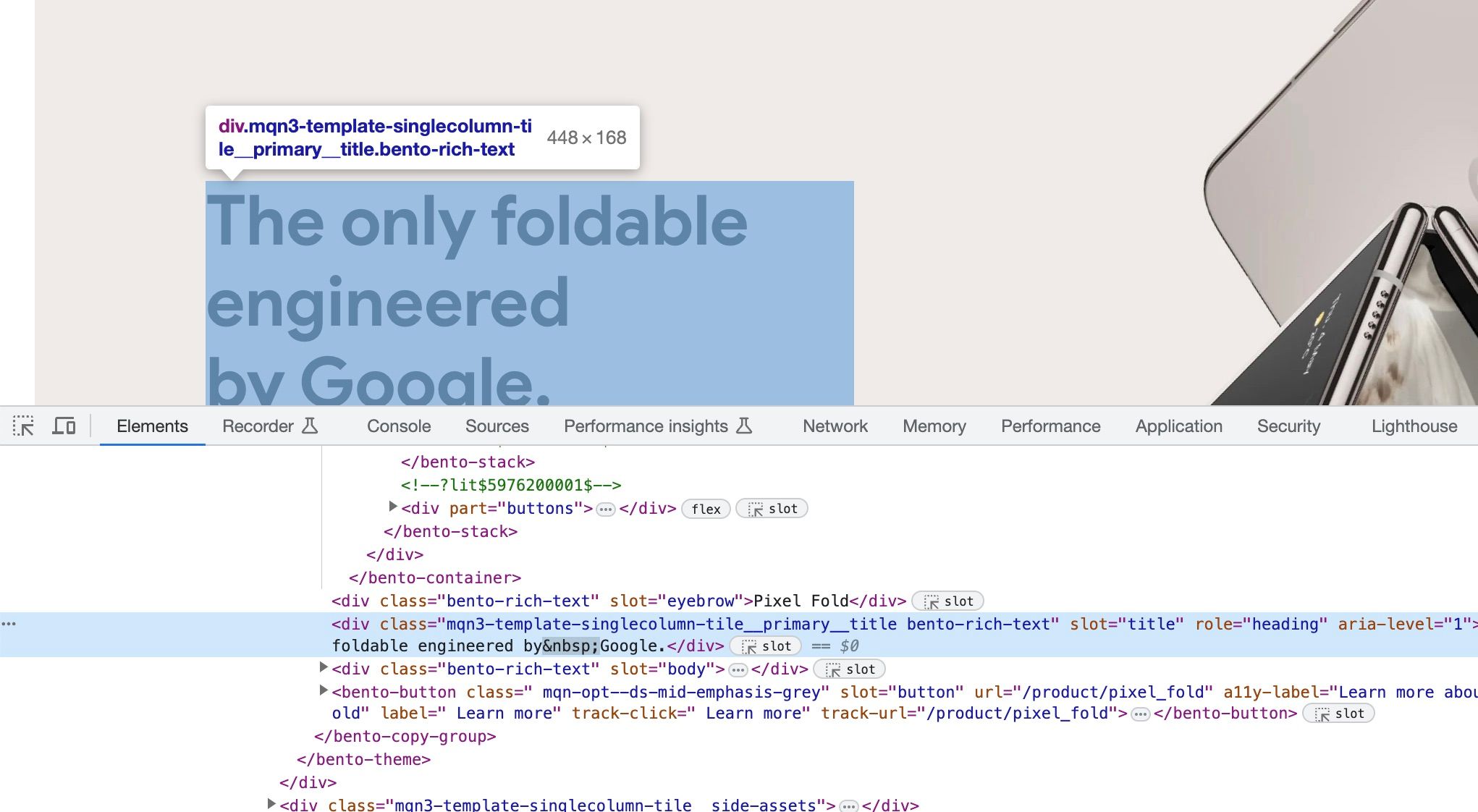The image size is (1478, 812).
Task: Expand the div with part buttons node
Action: tap(392, 507)
